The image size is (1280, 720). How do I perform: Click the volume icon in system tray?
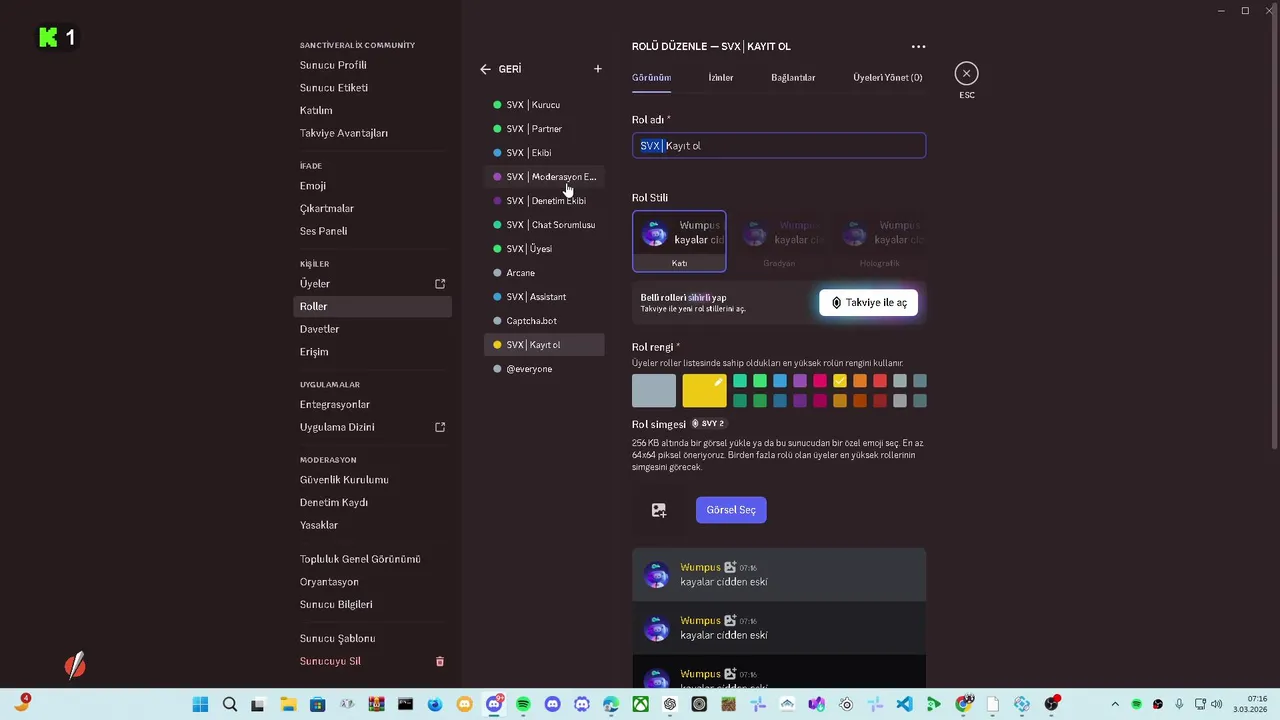tap(1217, 705)
